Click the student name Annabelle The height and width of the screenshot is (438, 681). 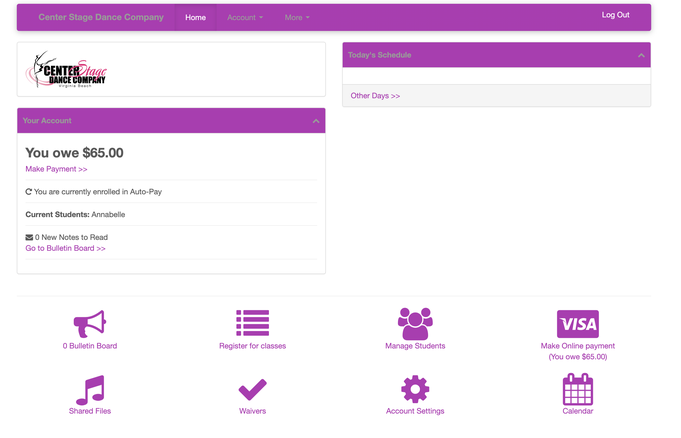pyautogui.click(x=108, y=215)
